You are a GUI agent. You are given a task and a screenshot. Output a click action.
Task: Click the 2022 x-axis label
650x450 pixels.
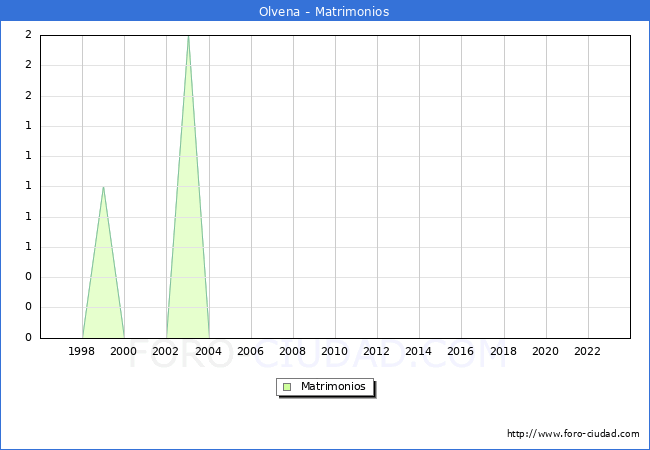coord(587,351)
